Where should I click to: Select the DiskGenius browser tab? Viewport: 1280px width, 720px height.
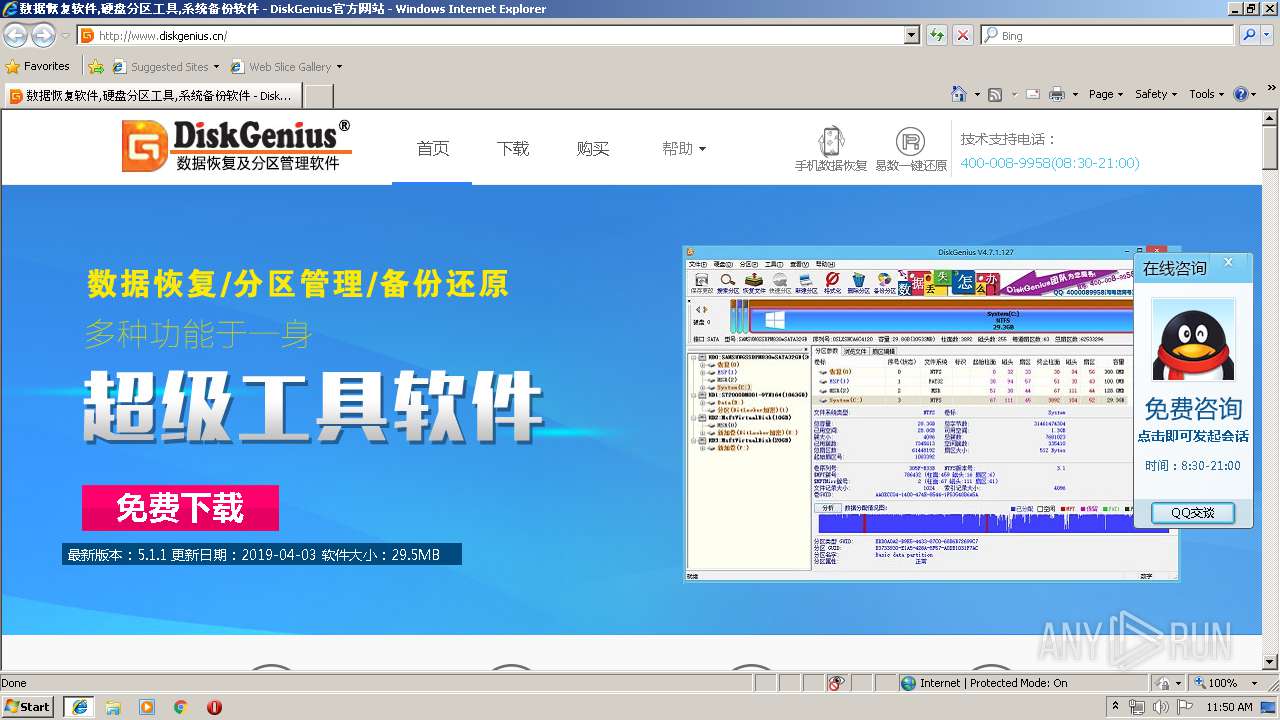tap(152, 96)
